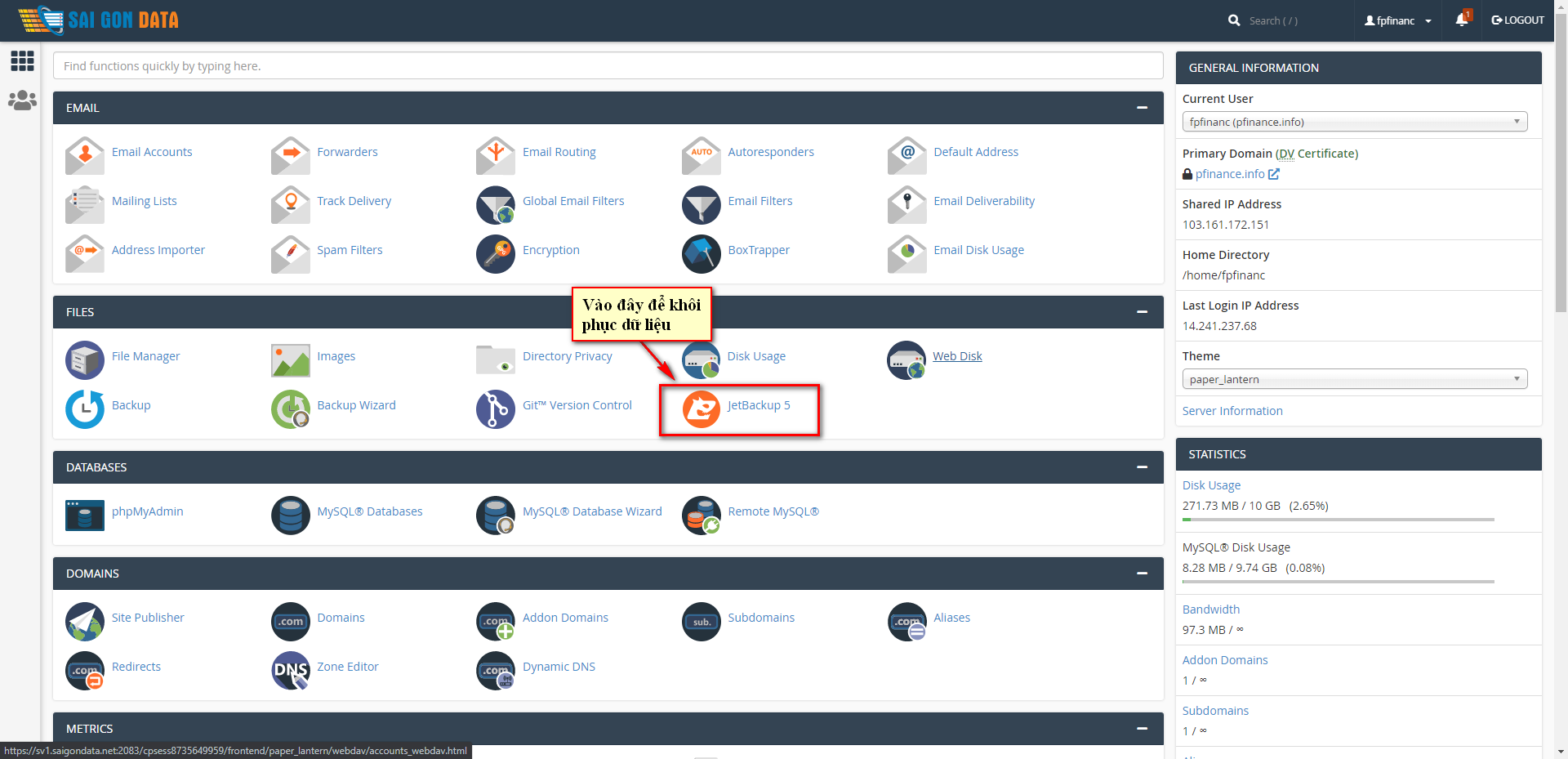Open the notifications bell icon
Screen dimensions: 1568x759
click(1462, 20)
